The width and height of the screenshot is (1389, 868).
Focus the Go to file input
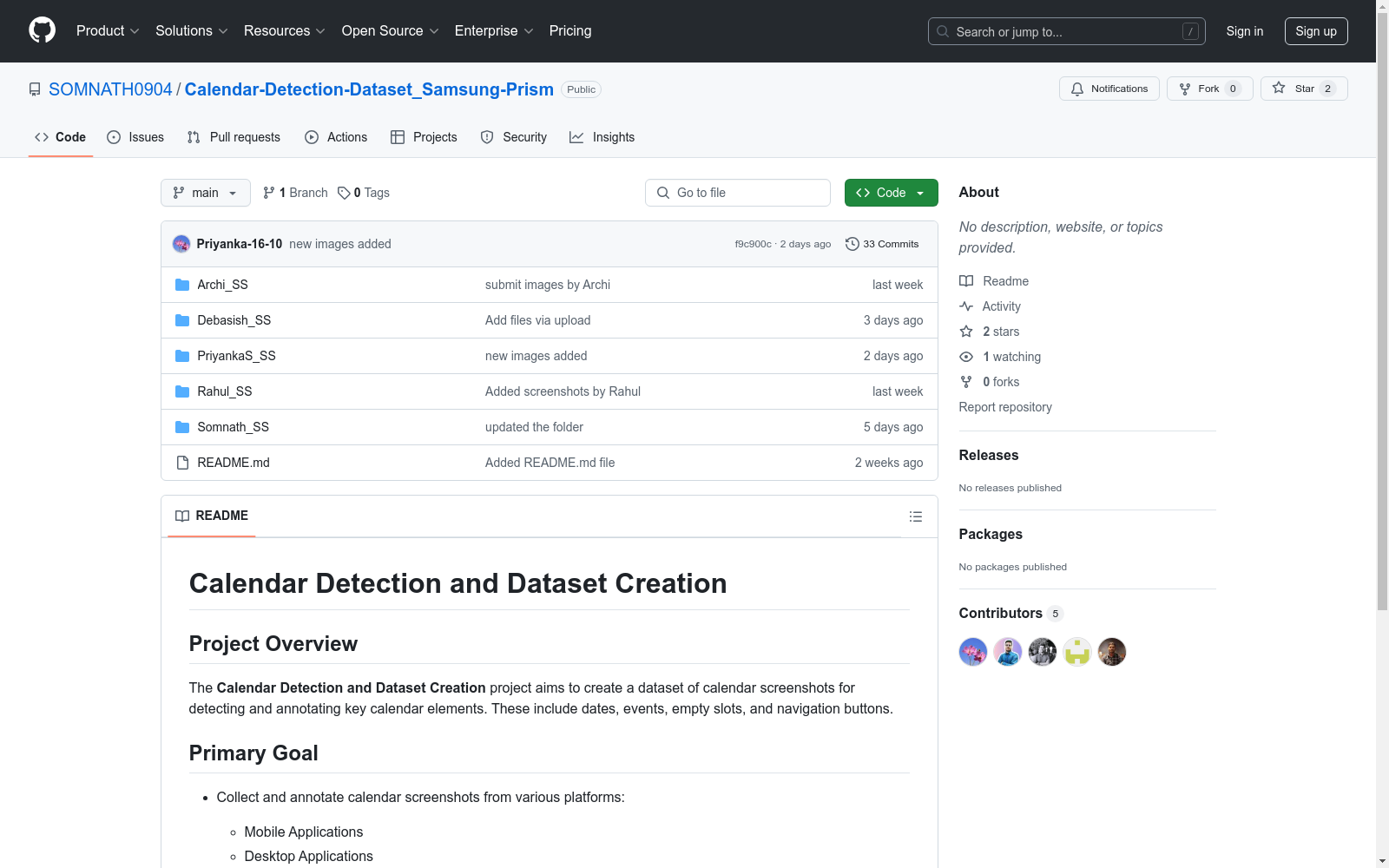[737, 193]
